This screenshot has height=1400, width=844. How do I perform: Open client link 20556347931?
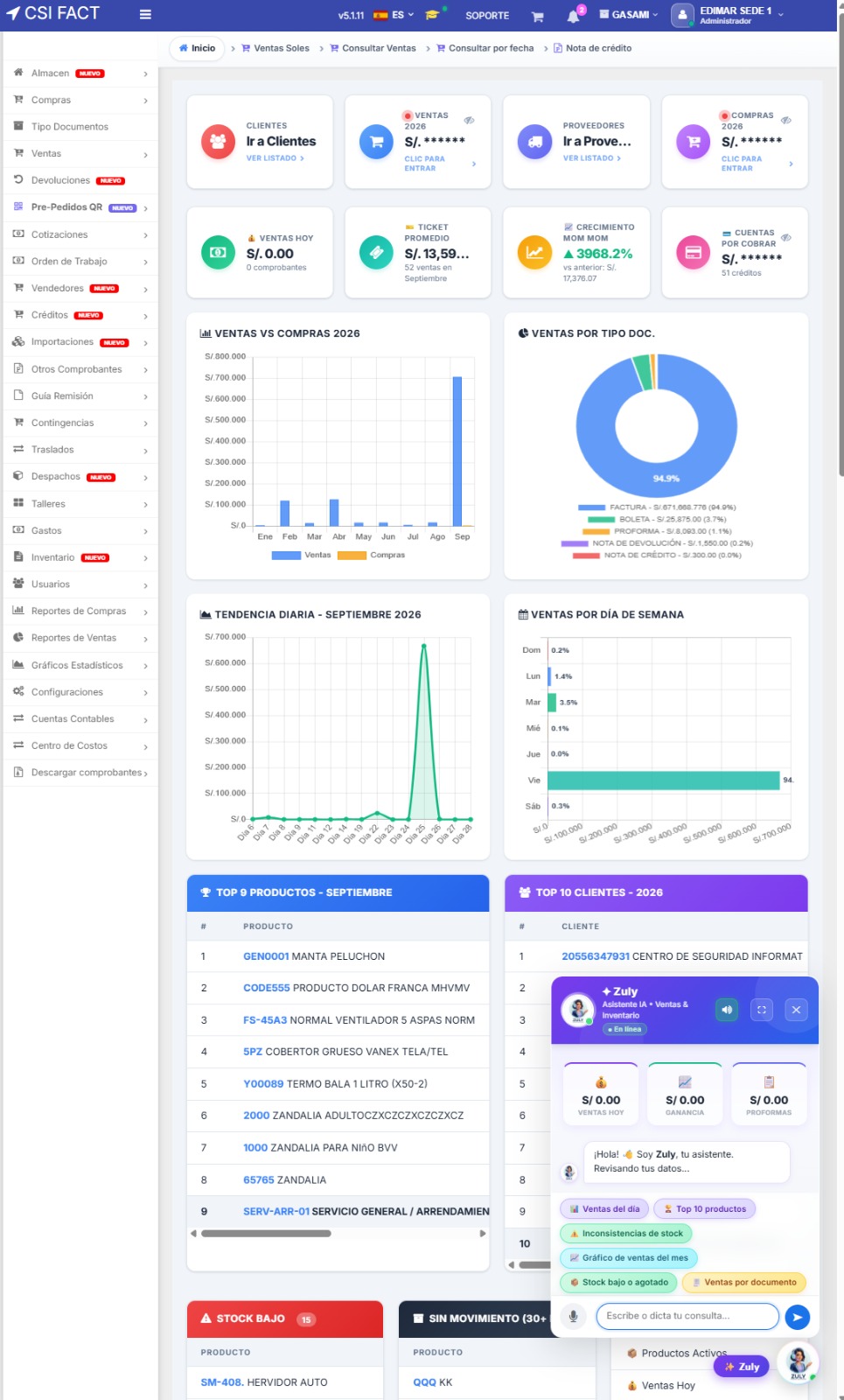tap(596, 956)
